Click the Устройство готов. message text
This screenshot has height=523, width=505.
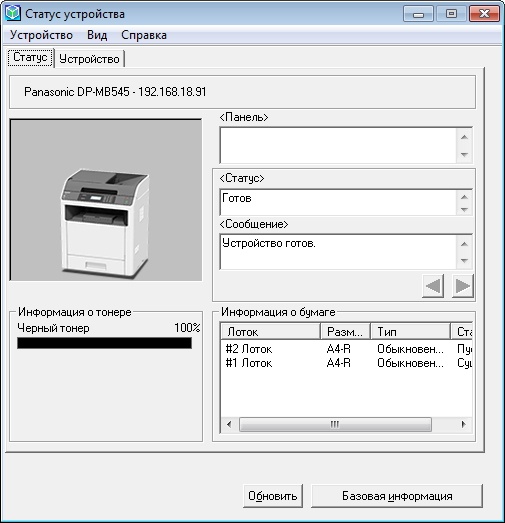coord(269,243)
